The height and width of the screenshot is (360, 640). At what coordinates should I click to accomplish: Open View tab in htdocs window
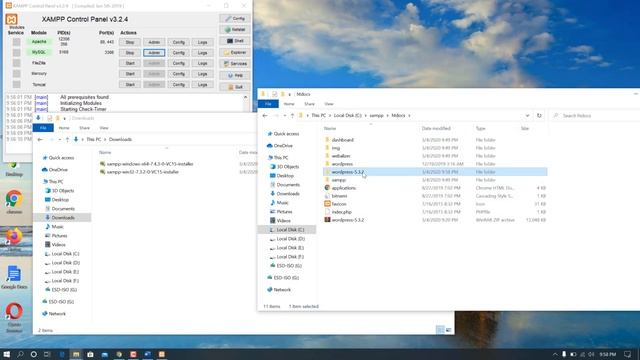329,104
